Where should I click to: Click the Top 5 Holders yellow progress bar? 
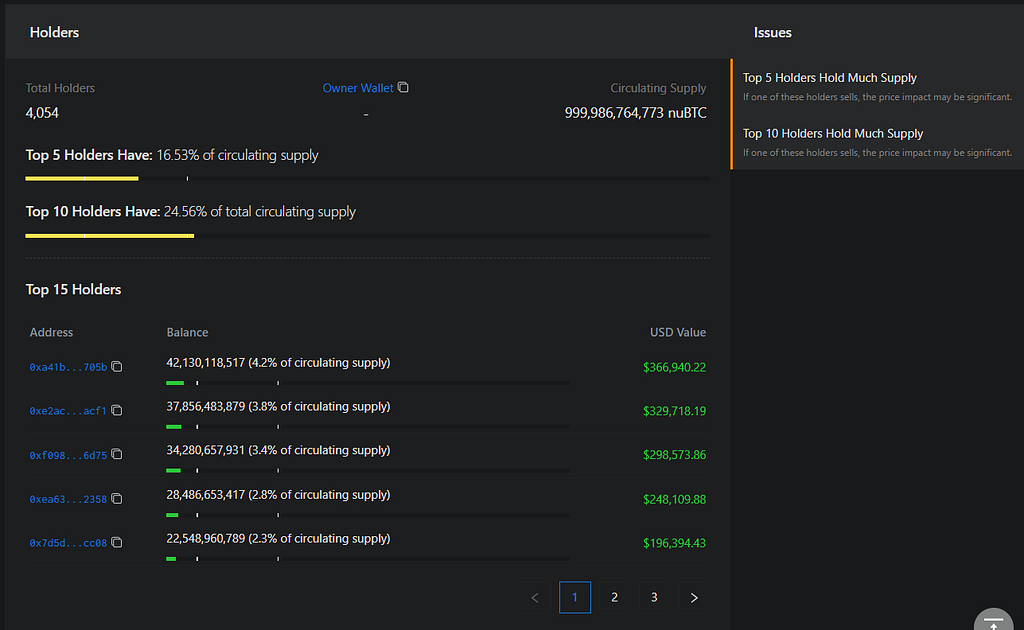pos(82,178)
